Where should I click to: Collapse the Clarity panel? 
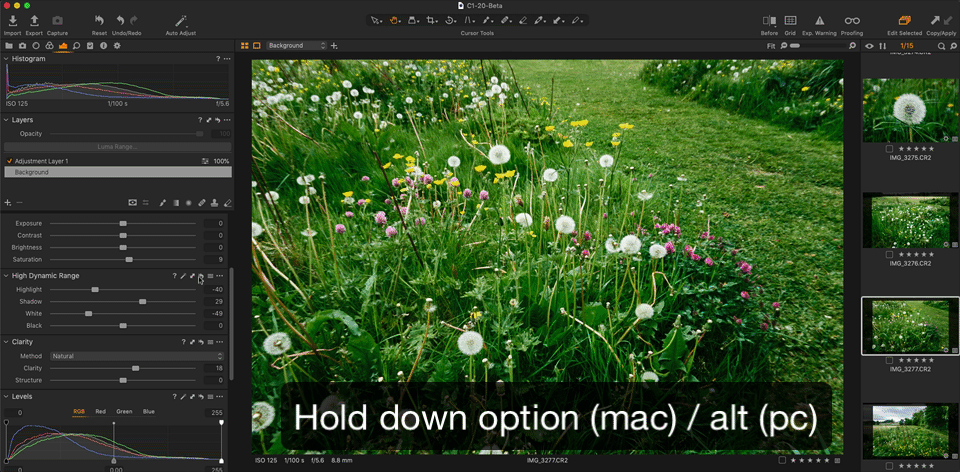coord(6,342)
